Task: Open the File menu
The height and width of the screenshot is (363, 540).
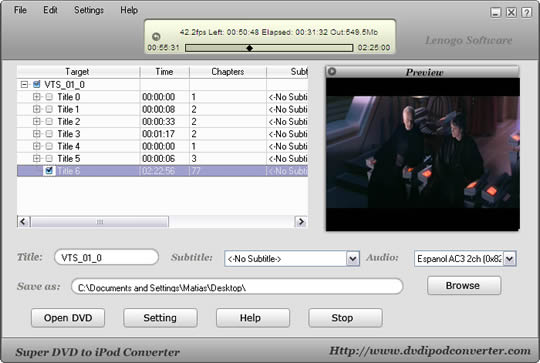Action: click(20, 10)
